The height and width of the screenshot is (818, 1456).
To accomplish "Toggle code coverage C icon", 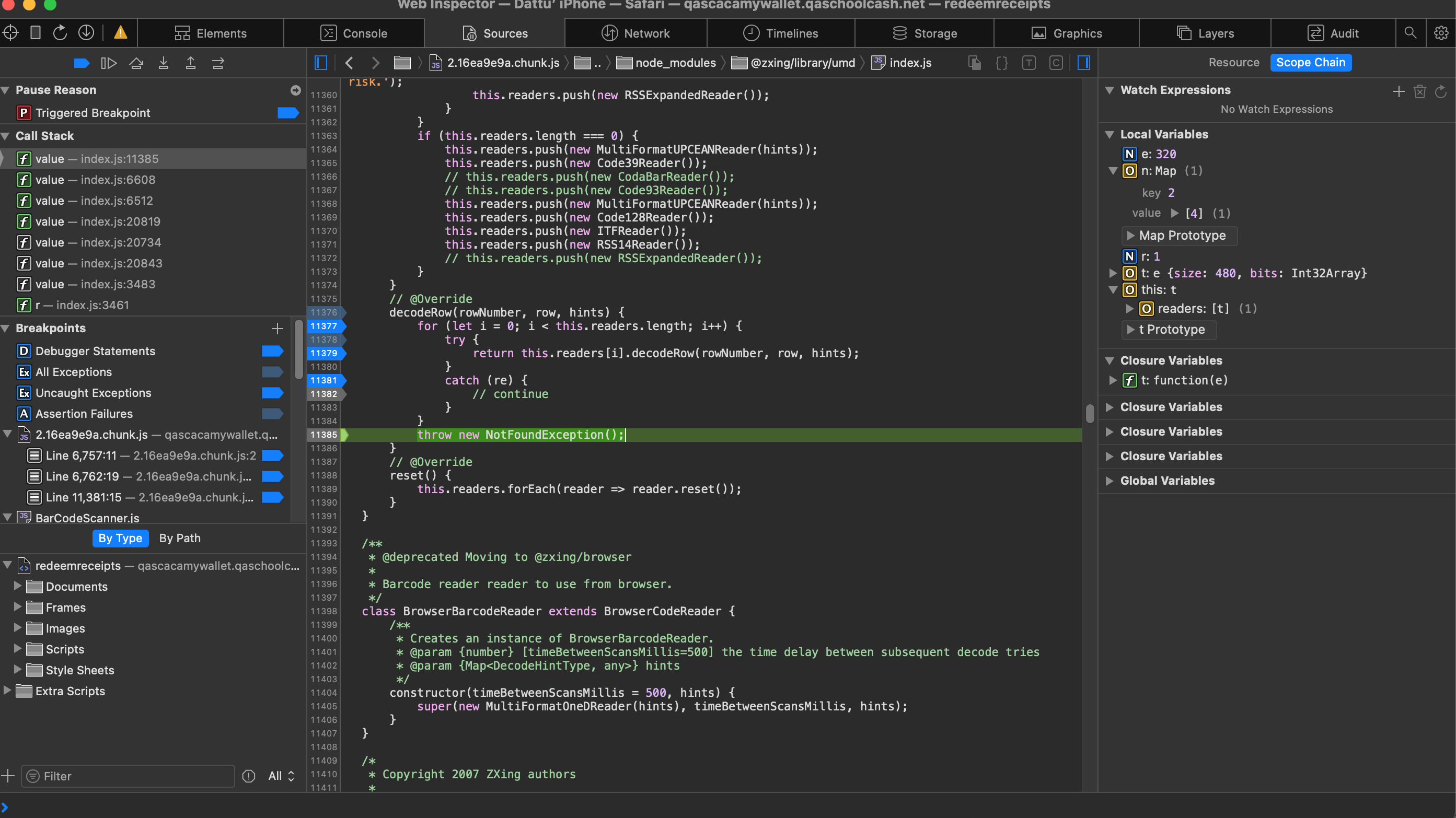I will (x=1056, y=63).
